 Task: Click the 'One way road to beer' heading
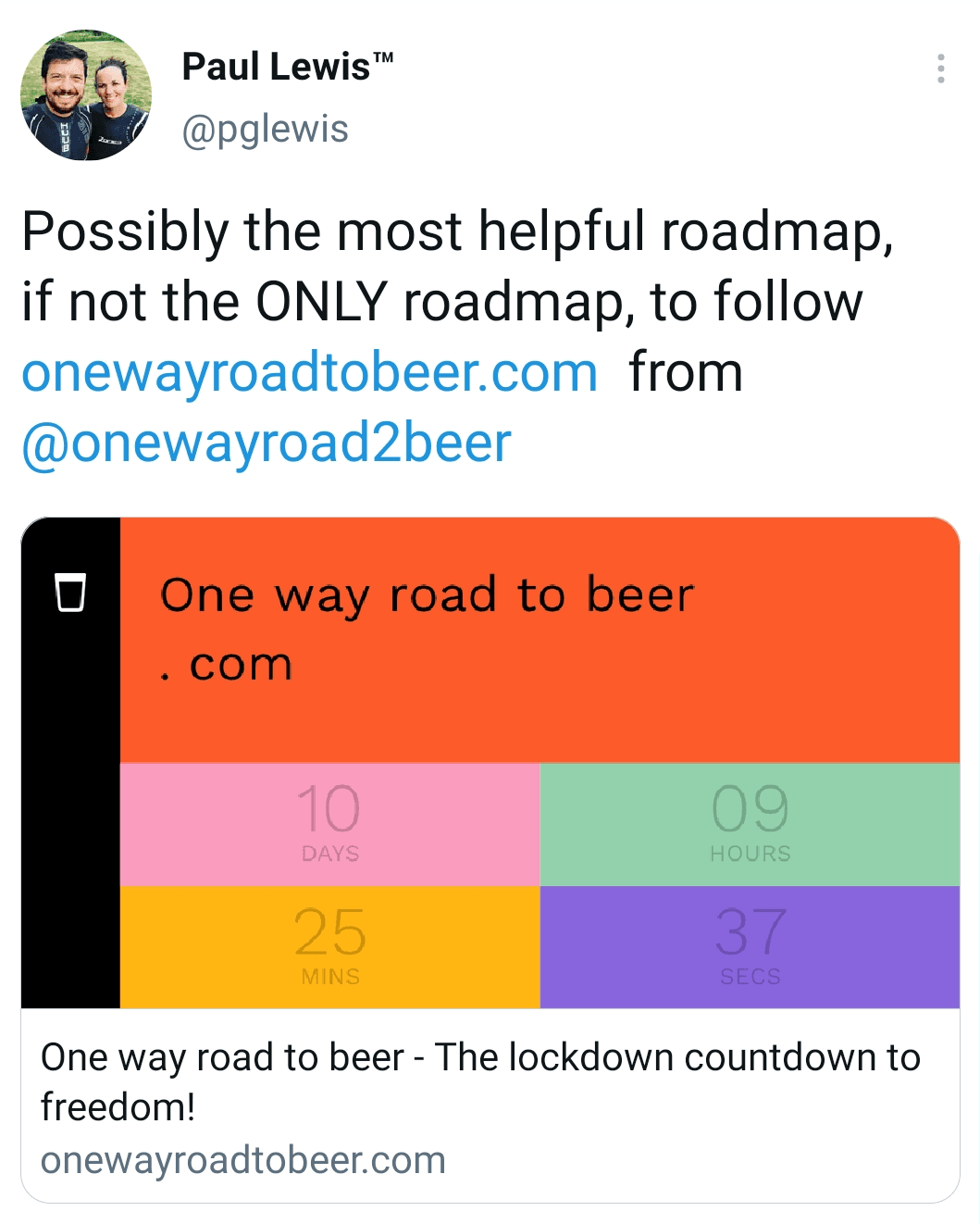coord(427,595)
